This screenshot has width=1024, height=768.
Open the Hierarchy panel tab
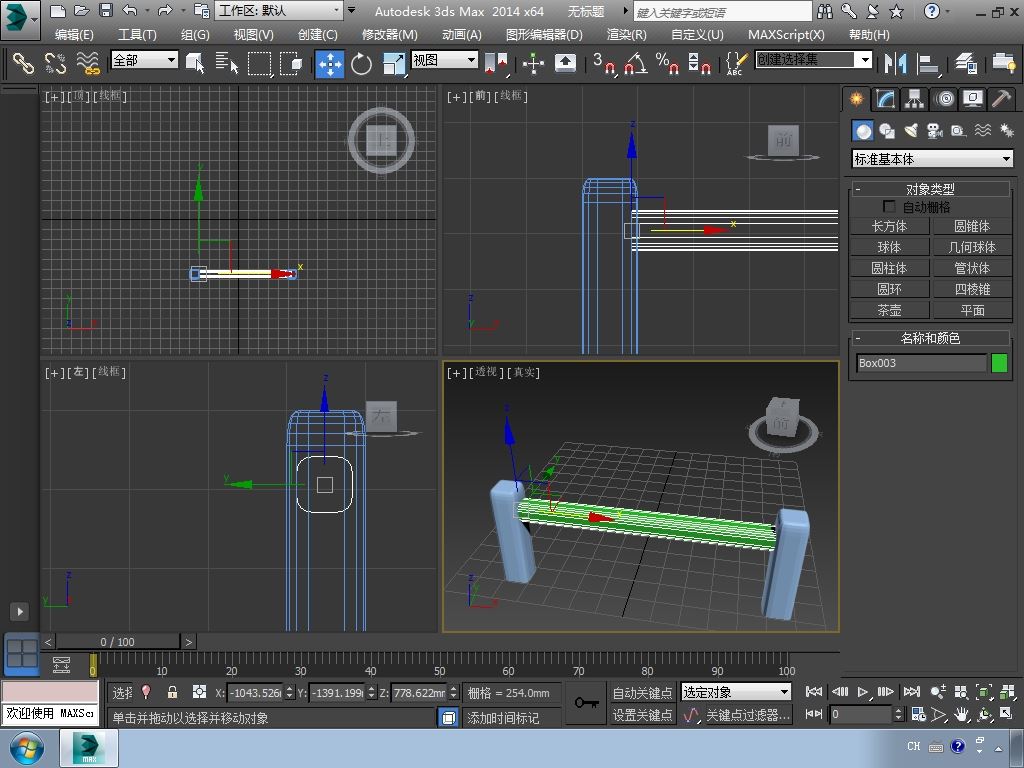[914, 99]
